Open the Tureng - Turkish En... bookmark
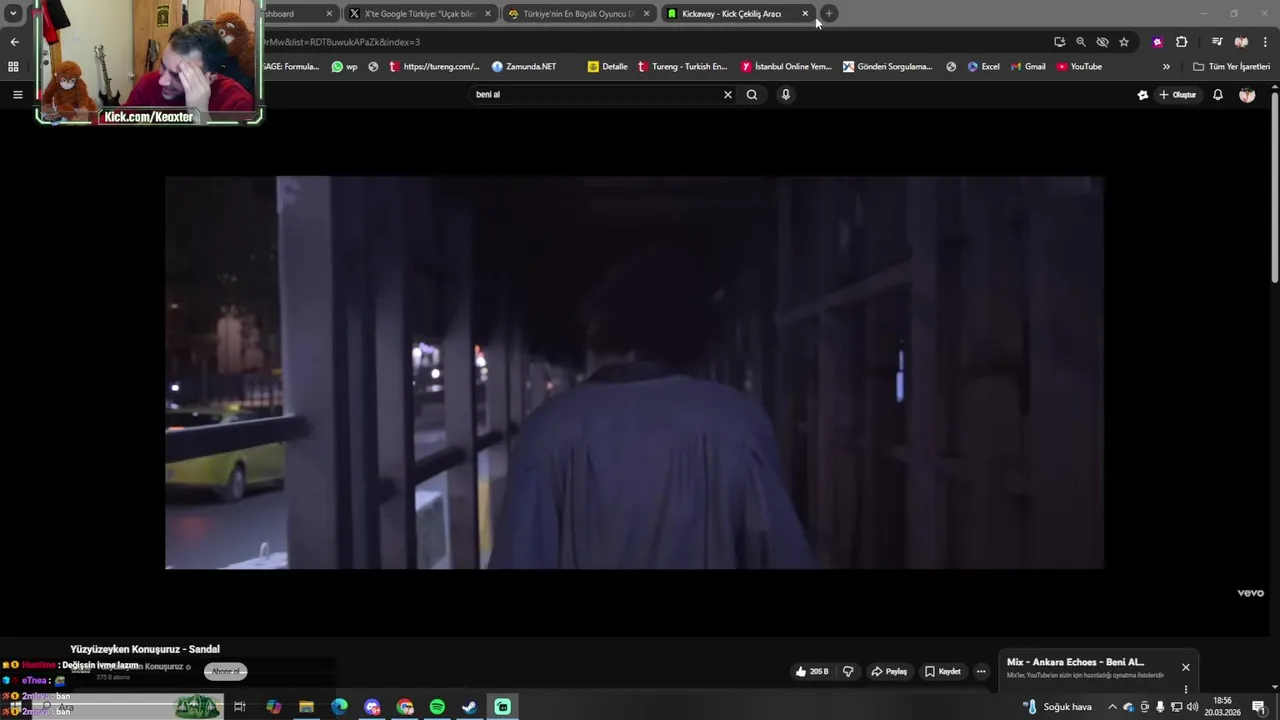Viewport: 1280px width, 720px height. (682, 67)
